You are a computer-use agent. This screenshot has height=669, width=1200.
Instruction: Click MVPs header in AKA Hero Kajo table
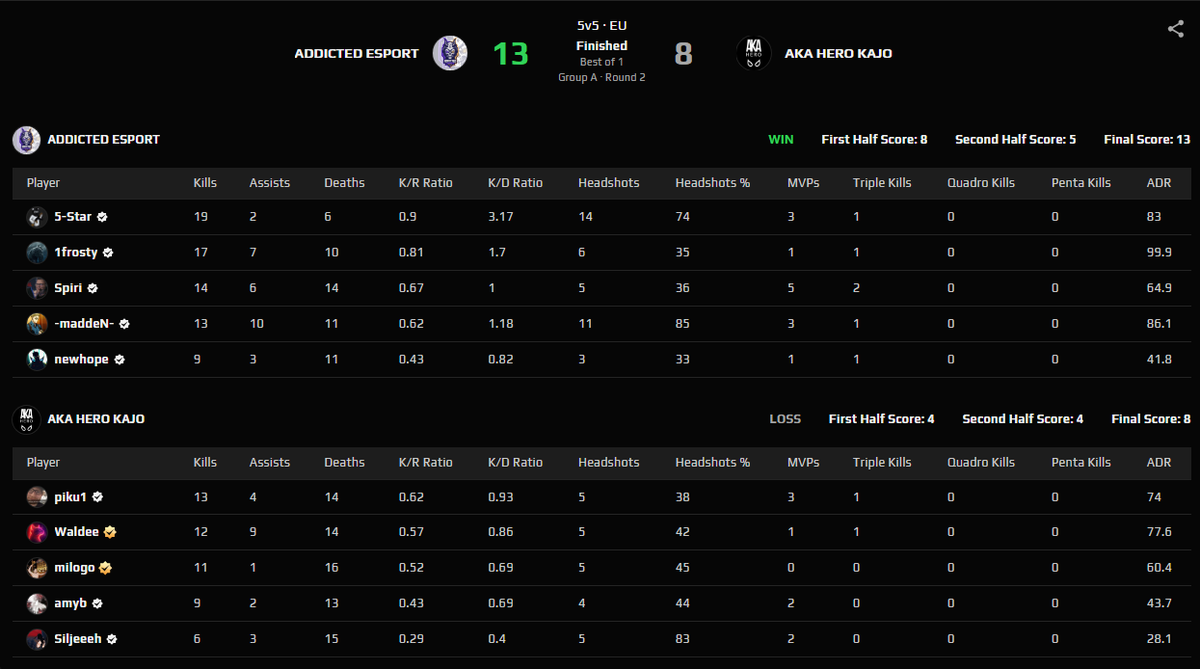[803, 462]
